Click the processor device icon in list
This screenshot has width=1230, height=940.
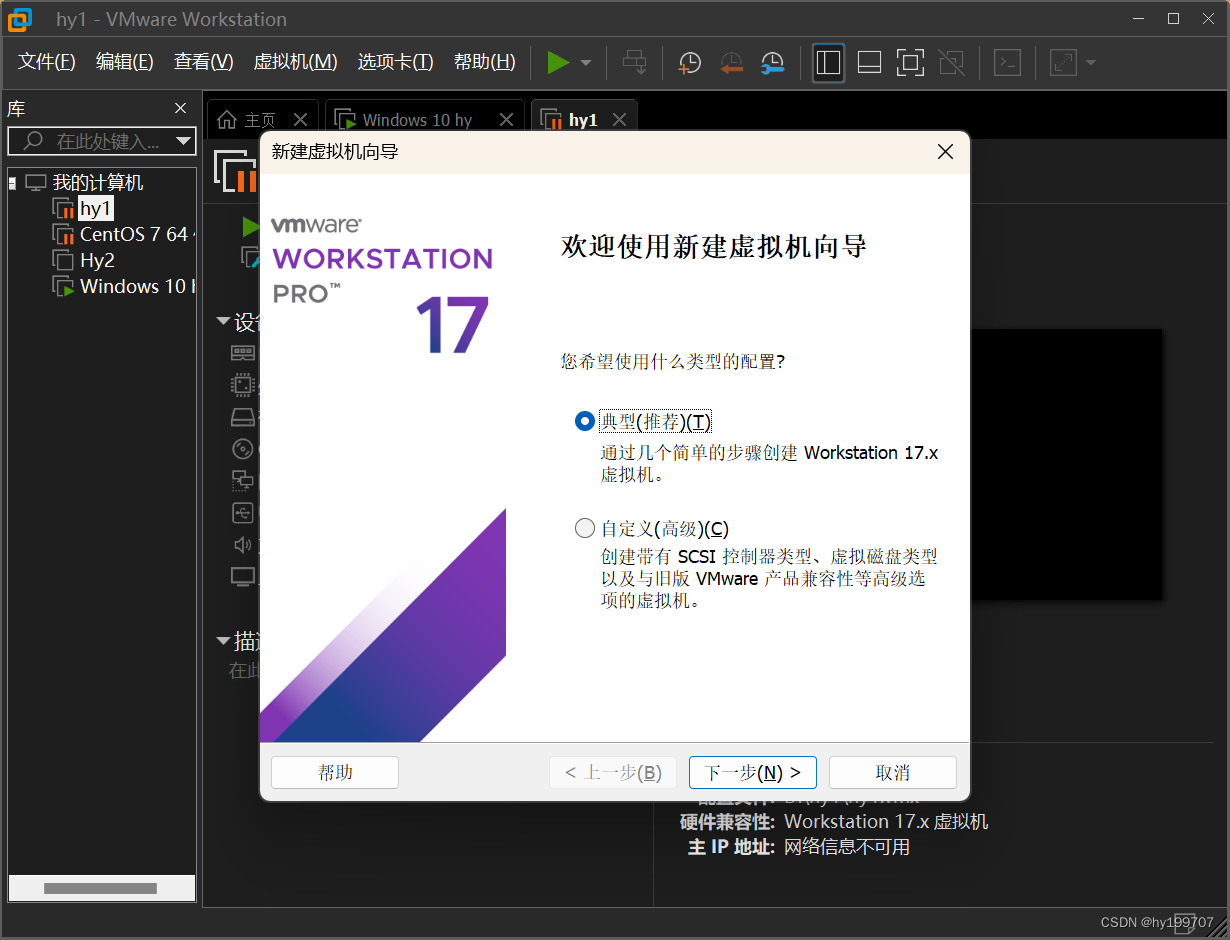click(243, 385)
